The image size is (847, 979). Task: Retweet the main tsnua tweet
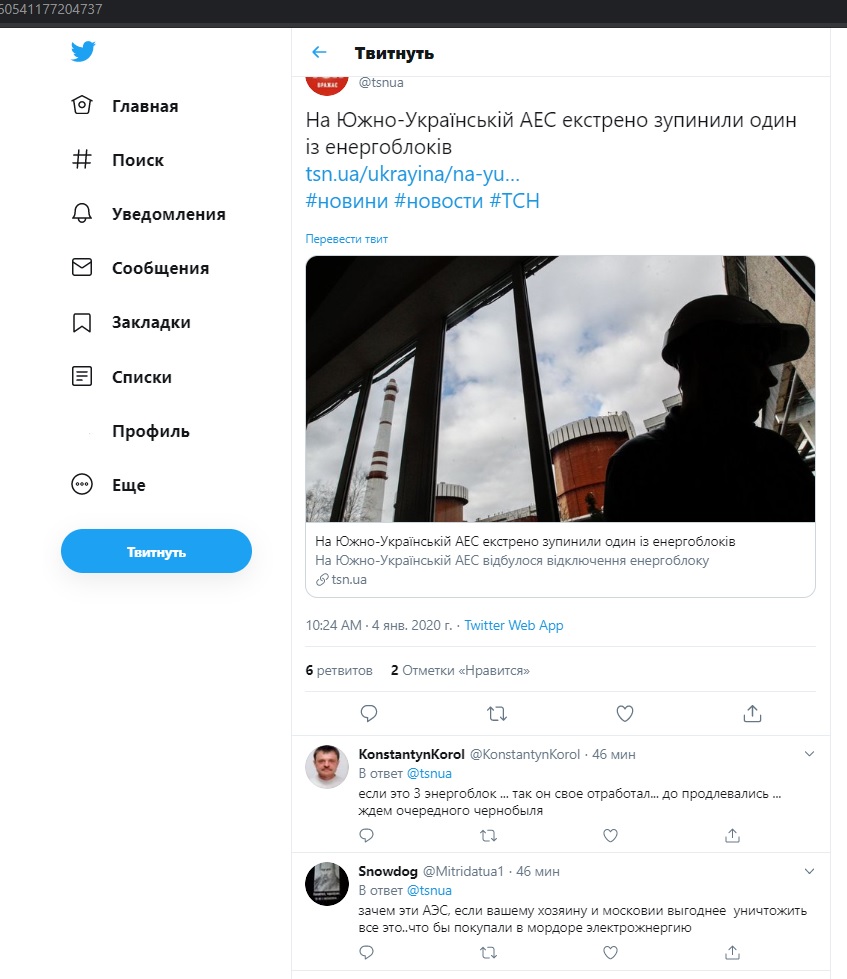496,713
